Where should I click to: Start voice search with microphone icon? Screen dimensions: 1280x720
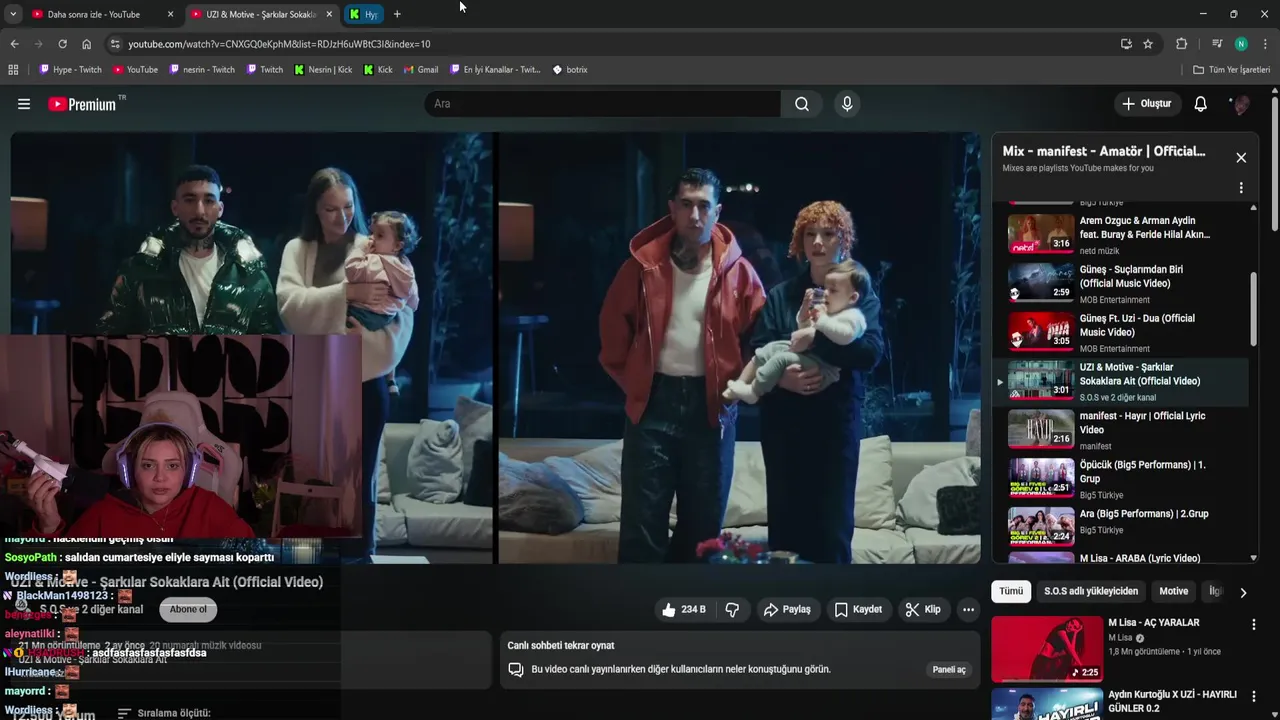[x=847, y=104]
